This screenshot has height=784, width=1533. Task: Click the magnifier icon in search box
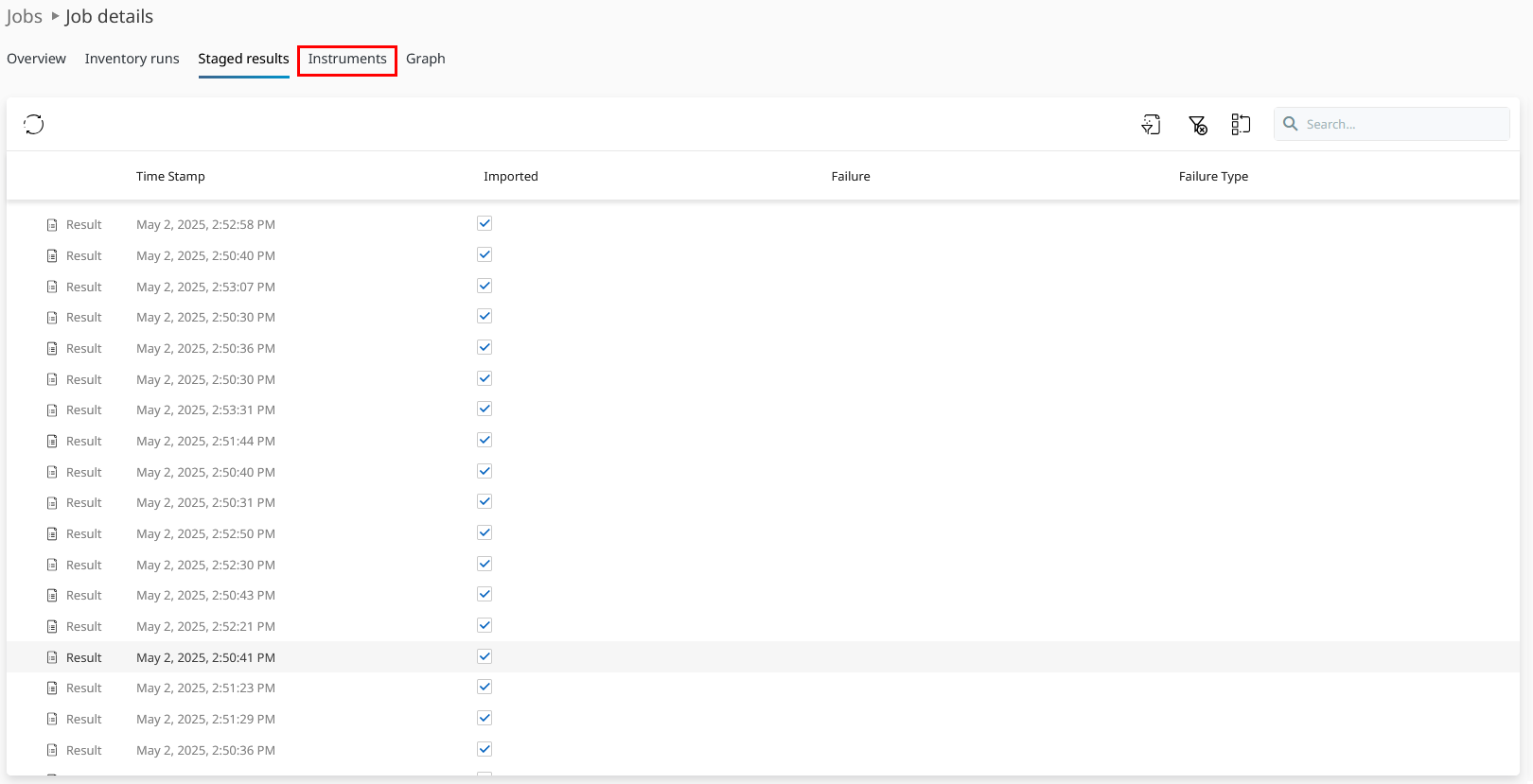(1290, 124)
